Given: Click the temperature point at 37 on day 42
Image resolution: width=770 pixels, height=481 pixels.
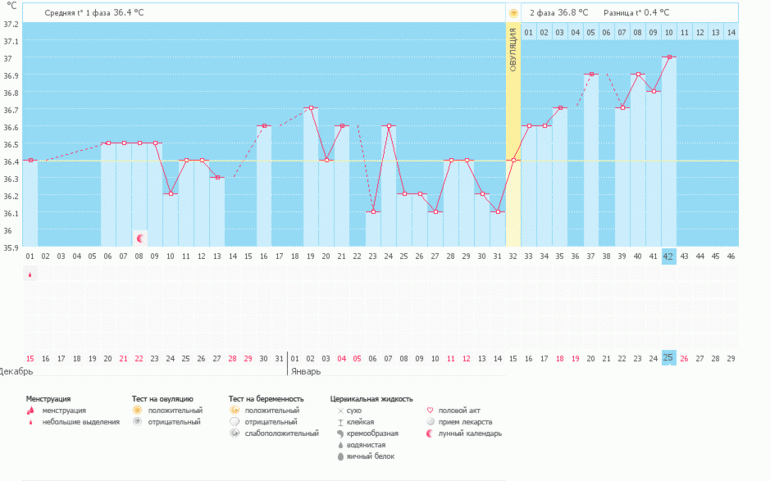Looking at the screenshot, I should click(669, 57).
